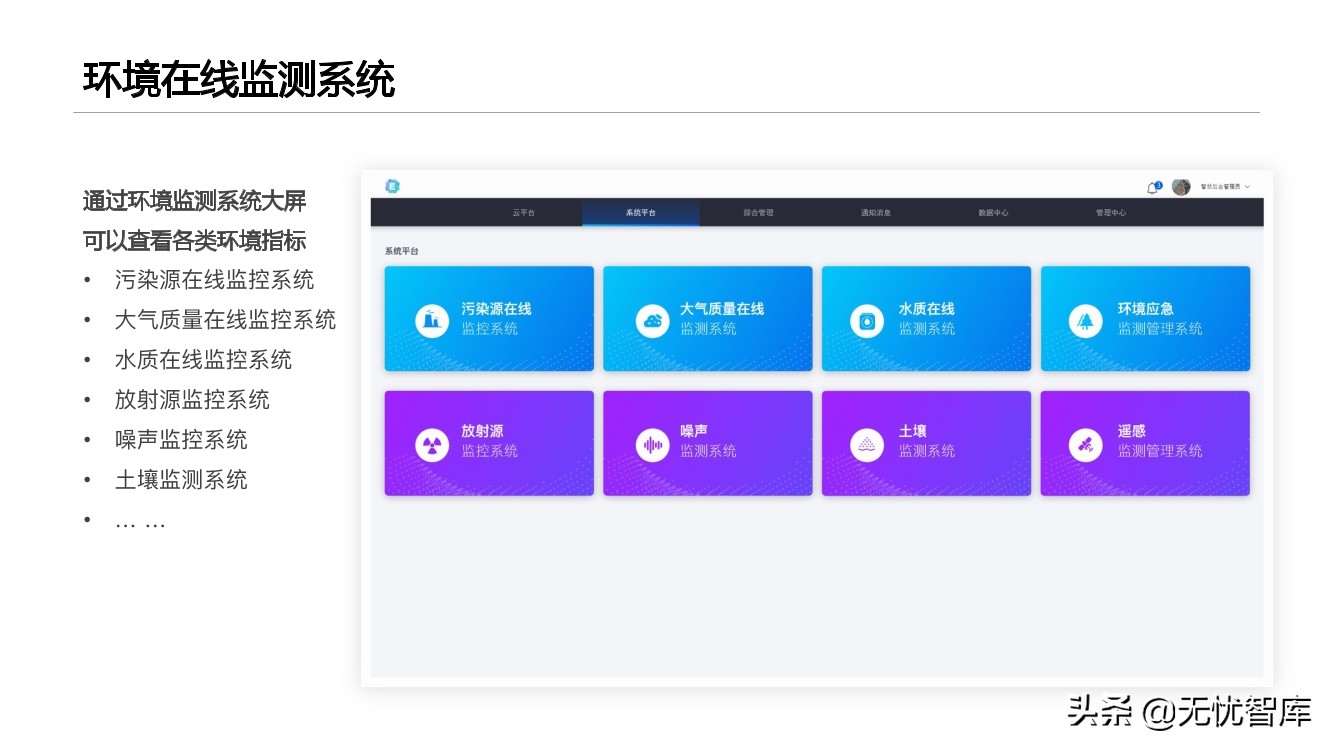The height and width of the screenshot is (750, 1333).
Task: Open the notifications bell
Action: point(1152,188)
